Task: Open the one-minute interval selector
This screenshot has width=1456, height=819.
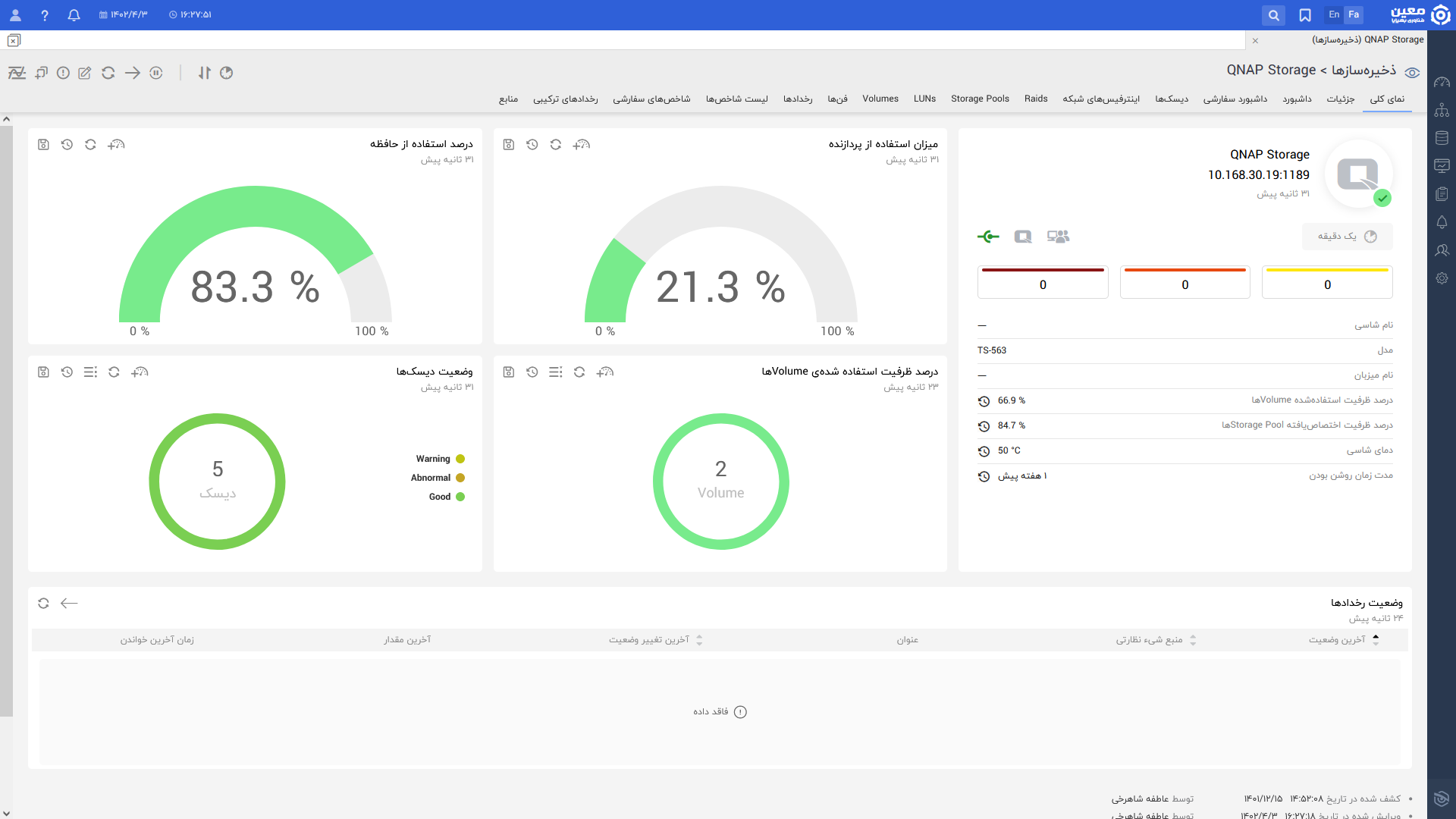Action: 1347,237
